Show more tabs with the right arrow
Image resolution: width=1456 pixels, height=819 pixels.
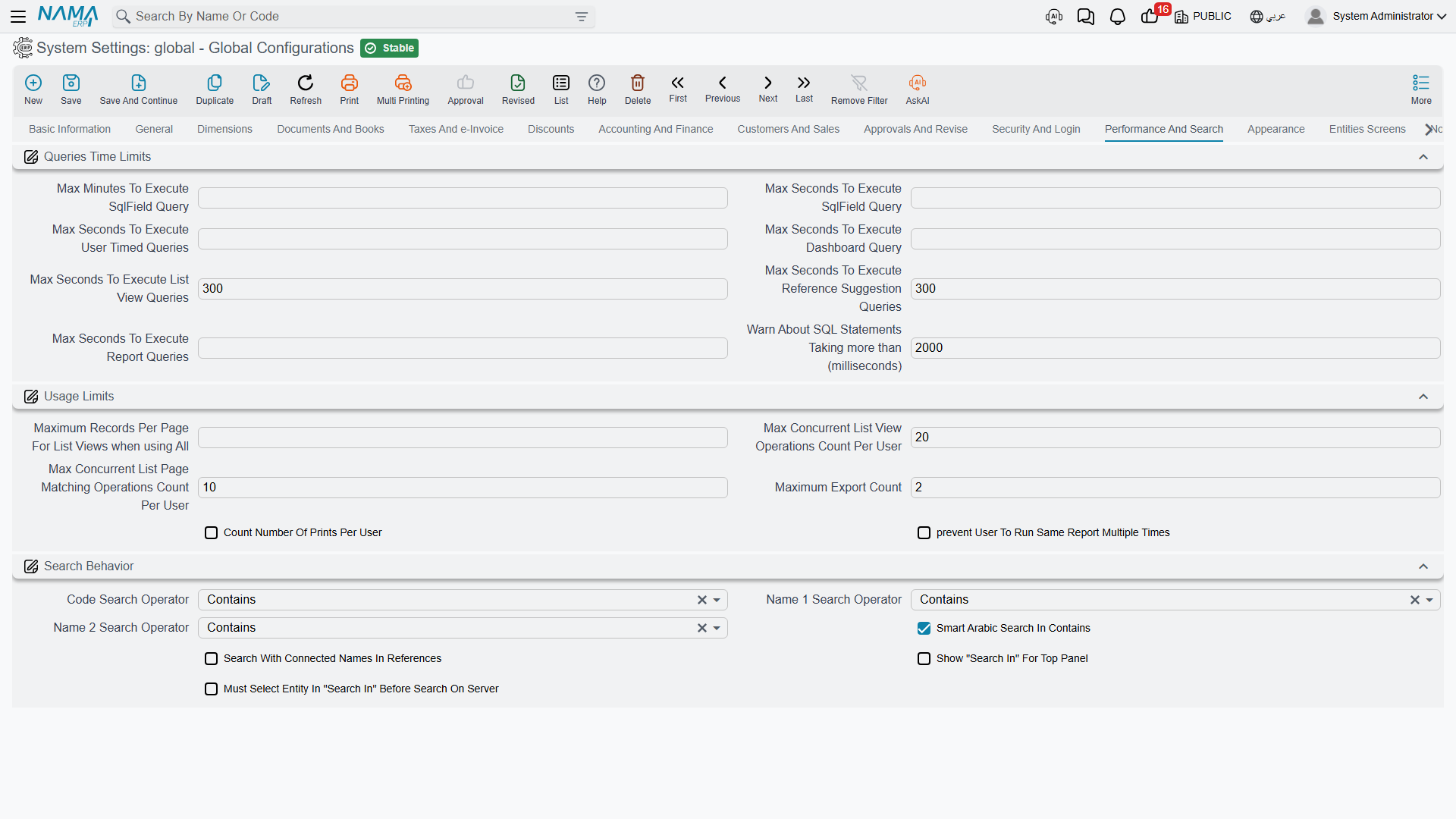pyautogui.click(x=1429, y=130)
